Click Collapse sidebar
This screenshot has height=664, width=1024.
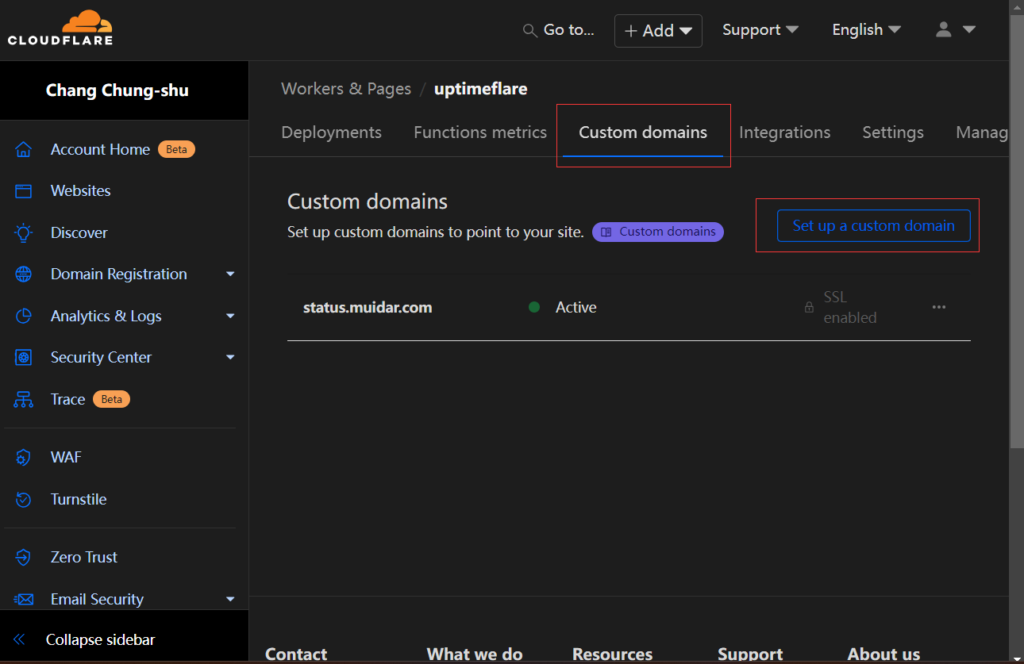pyautogui.click(x=100, y=639)
